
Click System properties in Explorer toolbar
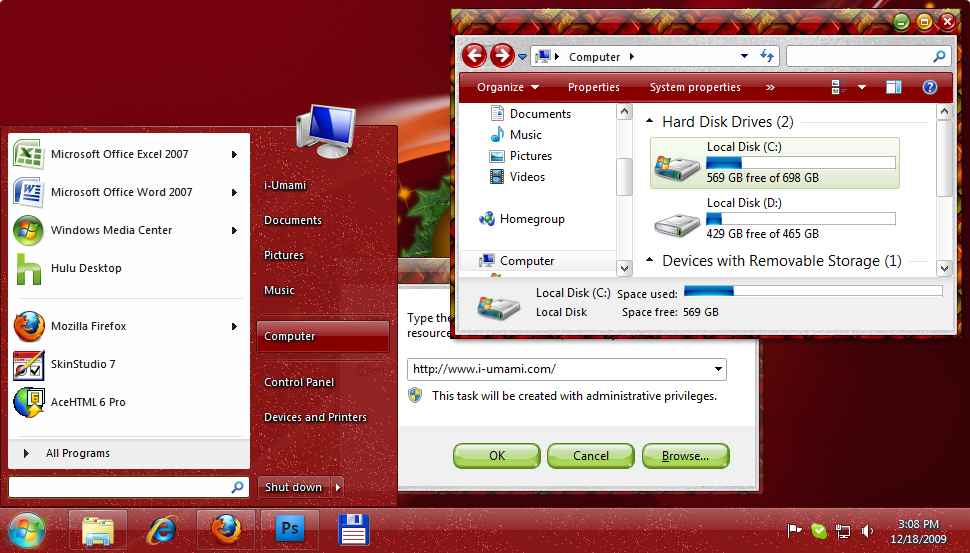coord(695,87)
